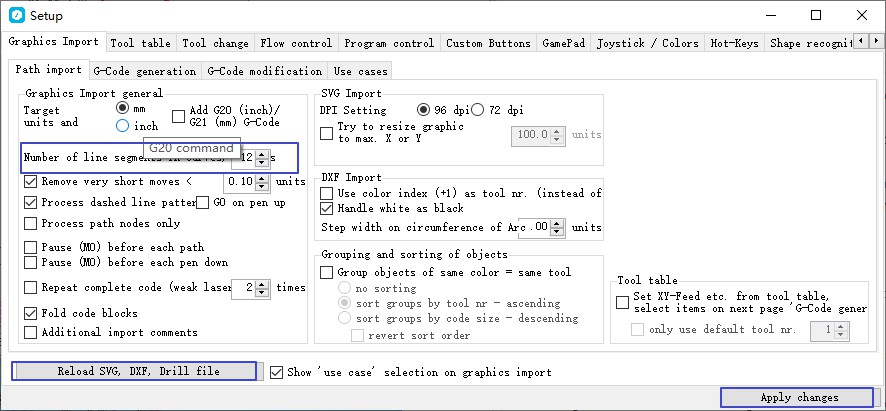886x411 pixels.
Task: Click the Apply changes button
Action: point(799,397)
